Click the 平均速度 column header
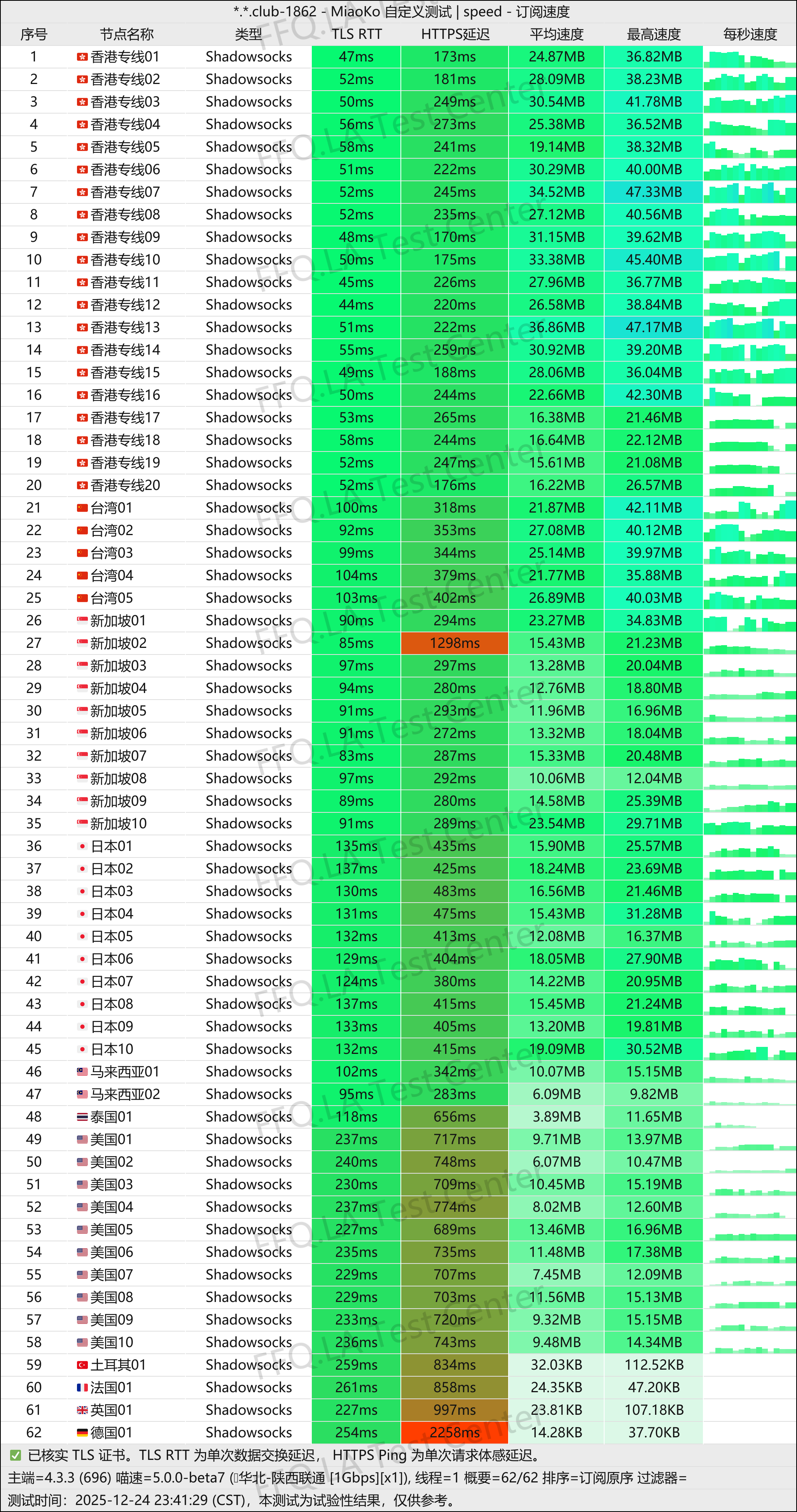The image size is (797, 1512). click(x=556, y=34)
